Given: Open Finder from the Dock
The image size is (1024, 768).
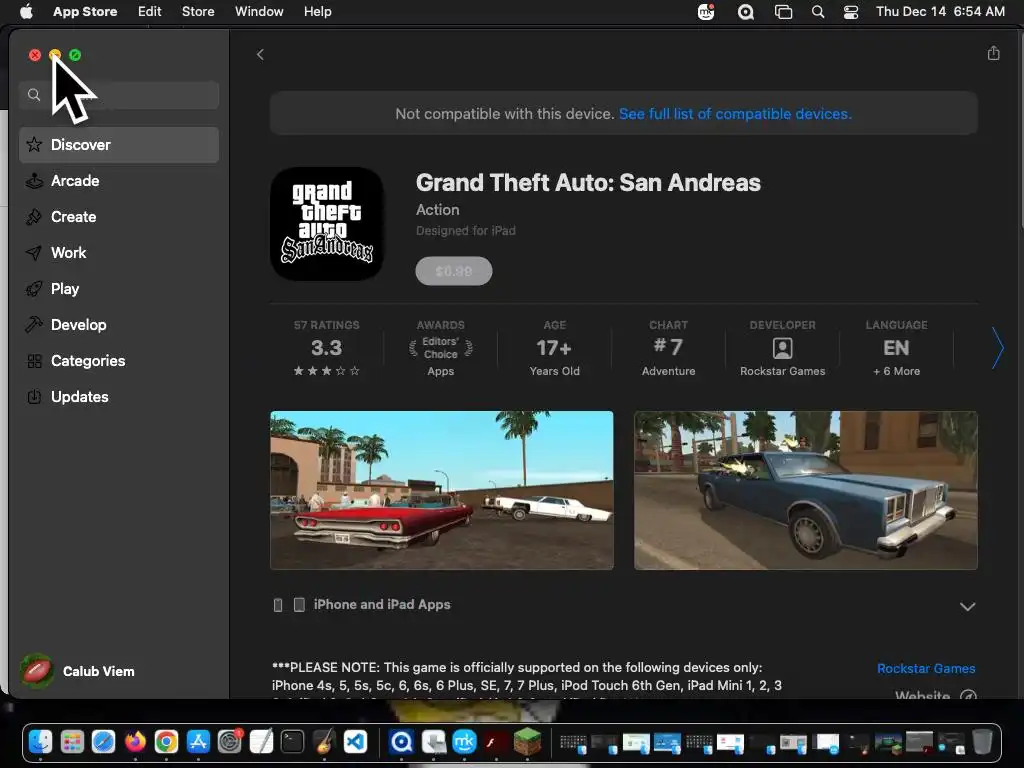Looking at the screenshot, I should point(40,742).
